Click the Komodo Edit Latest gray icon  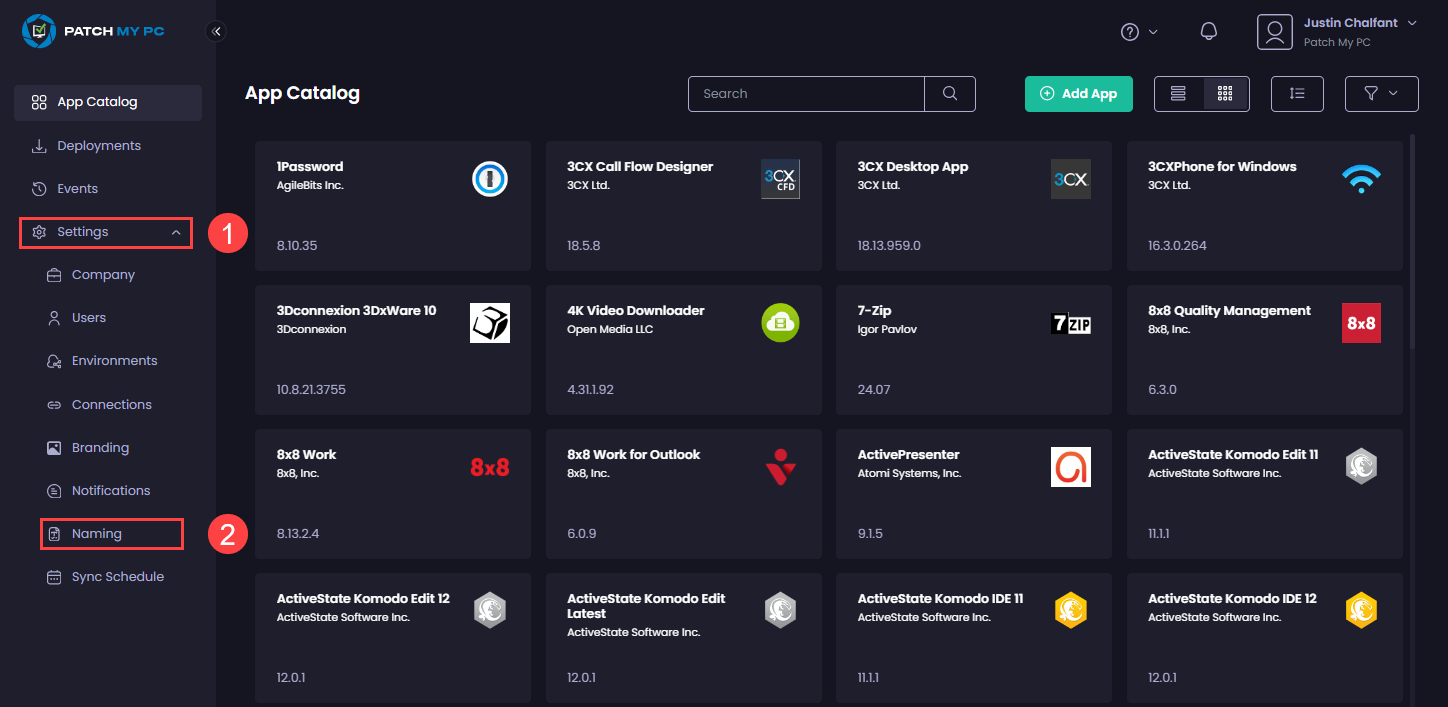(780, 610)
